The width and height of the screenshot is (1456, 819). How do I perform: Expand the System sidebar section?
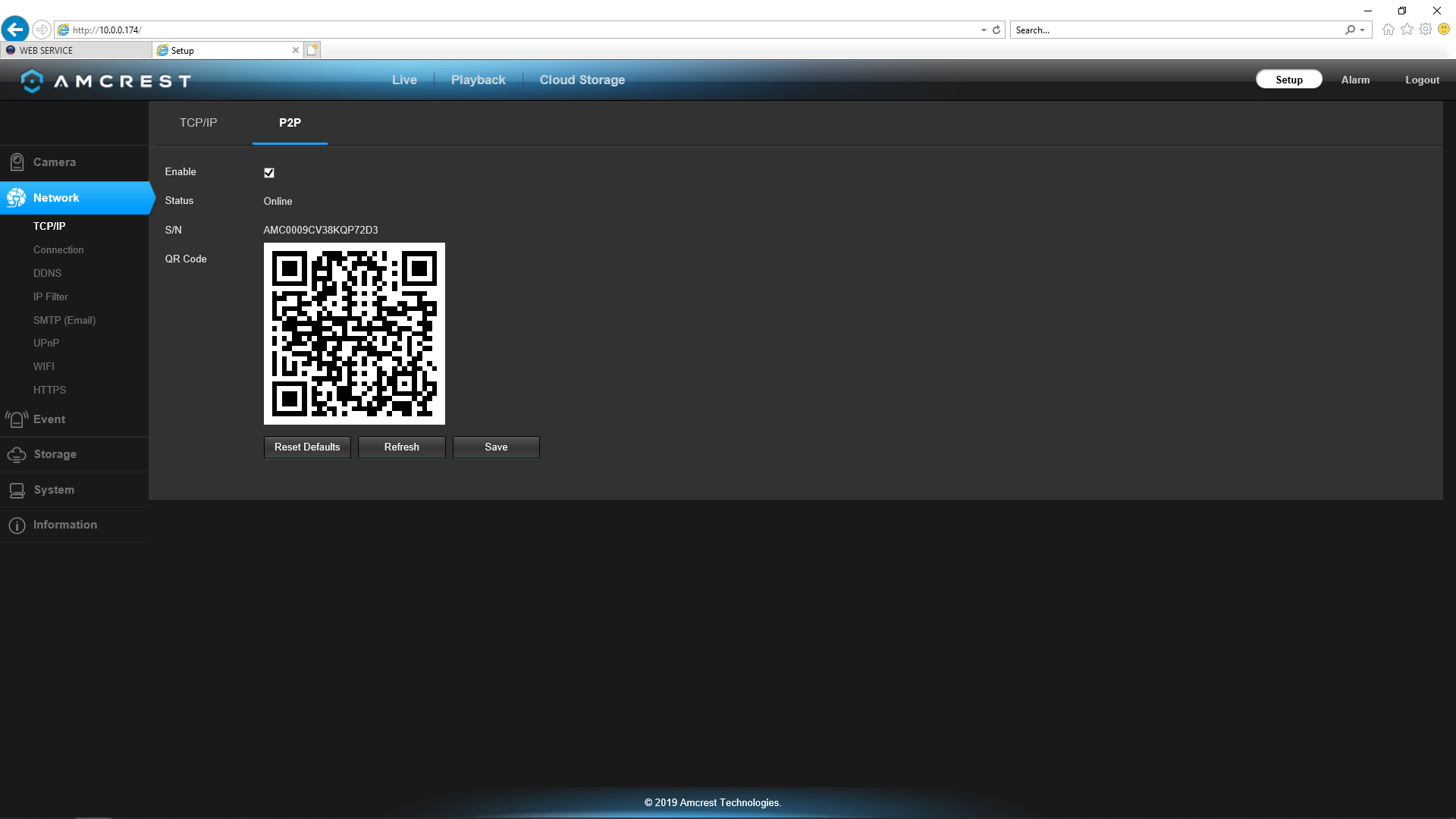(74, 490)
